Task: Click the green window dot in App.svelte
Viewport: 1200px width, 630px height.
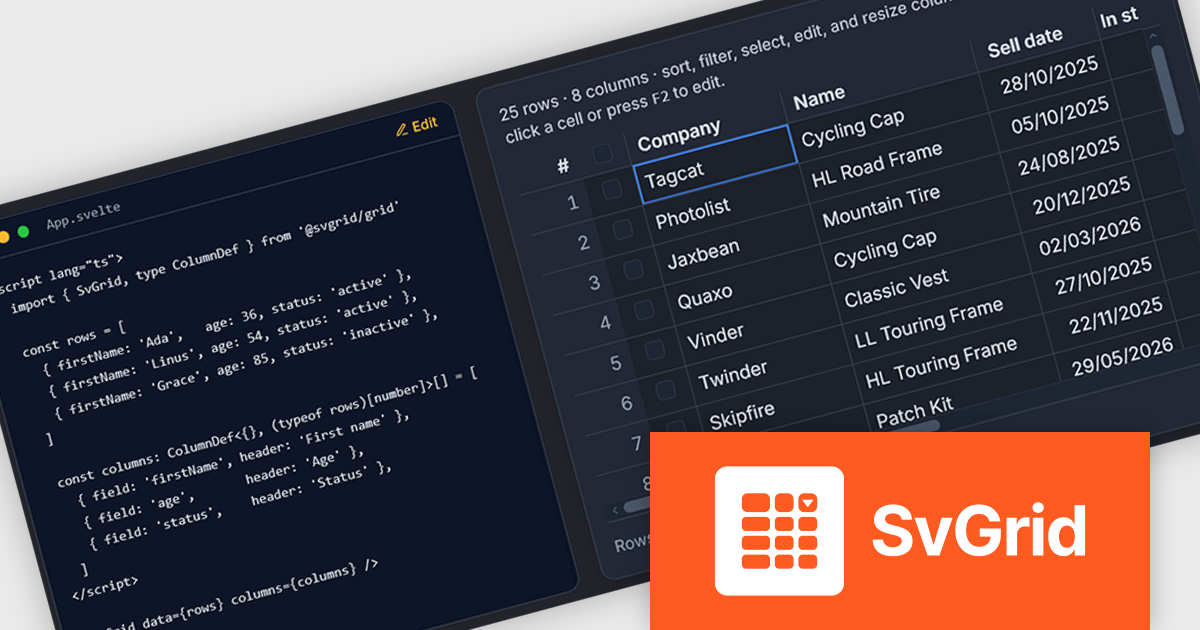Action: pyautogui.click(x=23, y=231)
